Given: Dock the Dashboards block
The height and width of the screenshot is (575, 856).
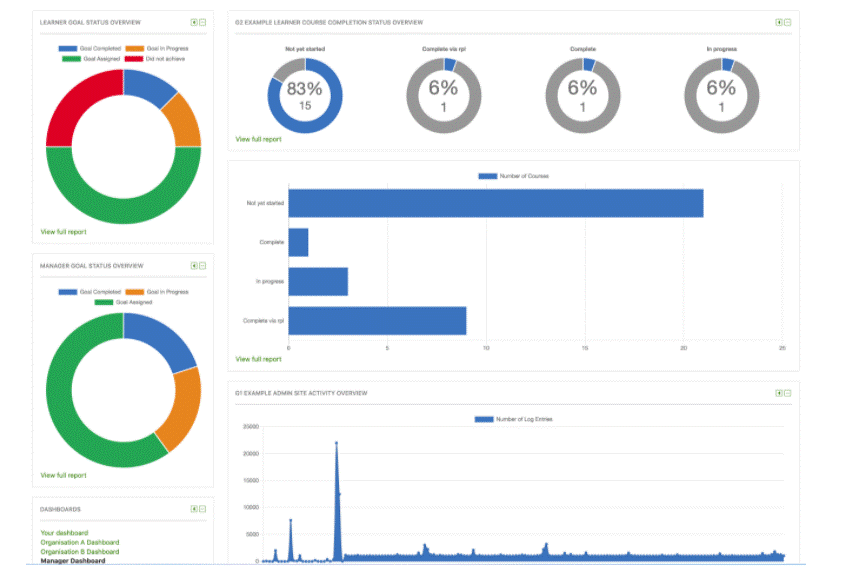Looking at the screenshot, I should coord(194,509).
